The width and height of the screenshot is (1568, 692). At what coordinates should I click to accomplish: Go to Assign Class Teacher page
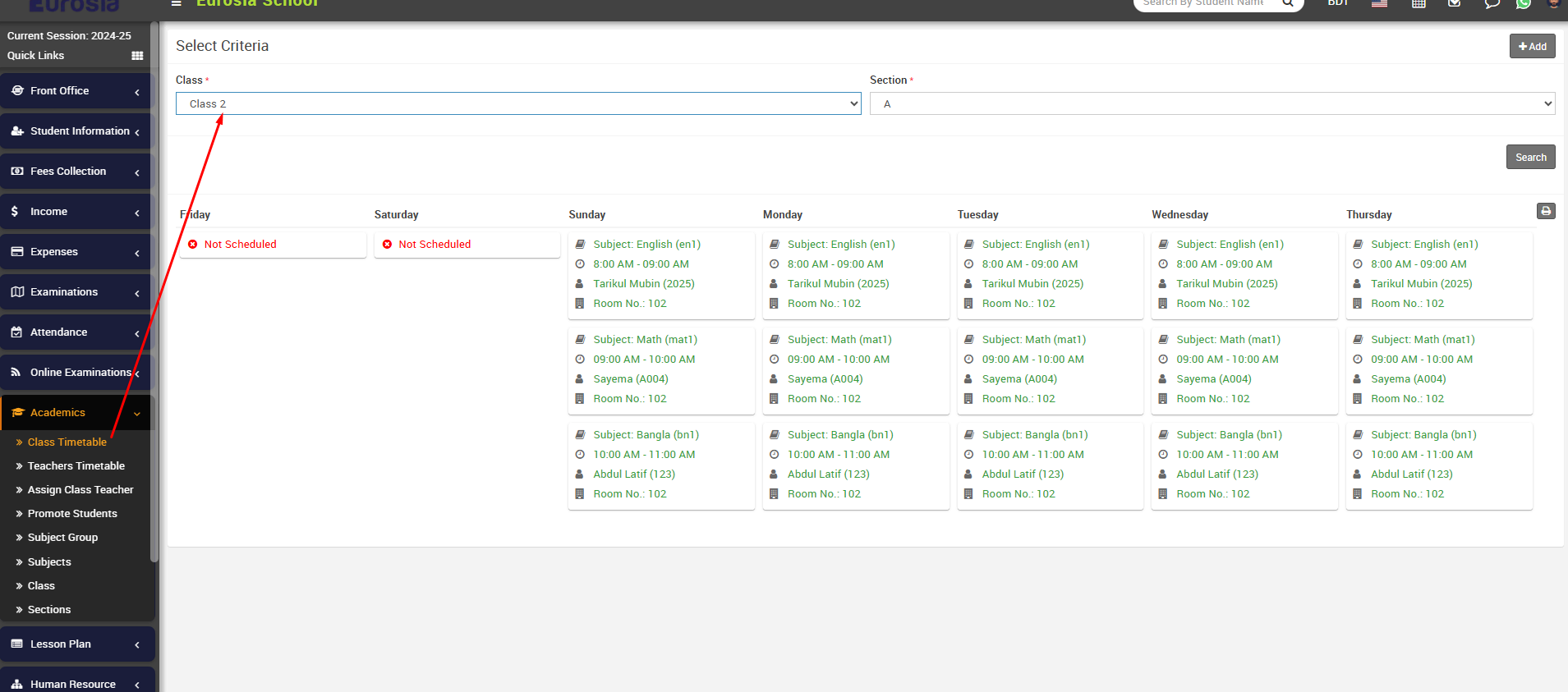[x=80, y=489]
